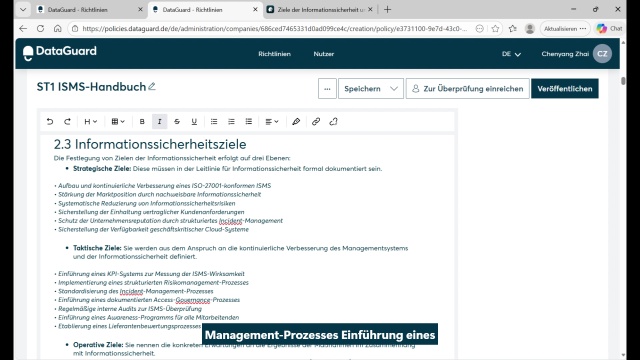View site information icon in address bar
The image size is (640, 360).
[75, 29]
